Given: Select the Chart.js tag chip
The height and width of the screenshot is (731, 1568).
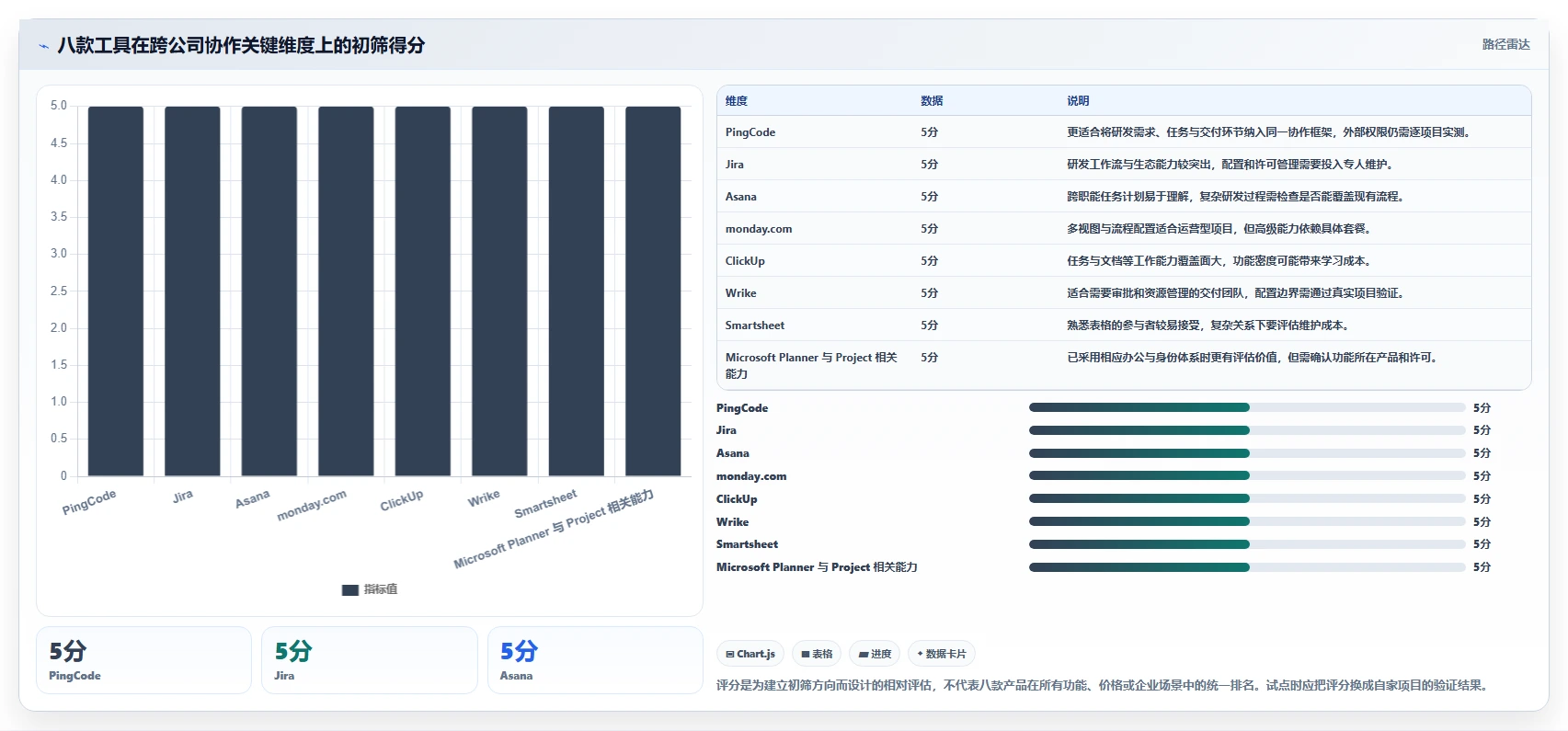Looking at the screenshot, I should pyautogui.click(x=750, y=654).
